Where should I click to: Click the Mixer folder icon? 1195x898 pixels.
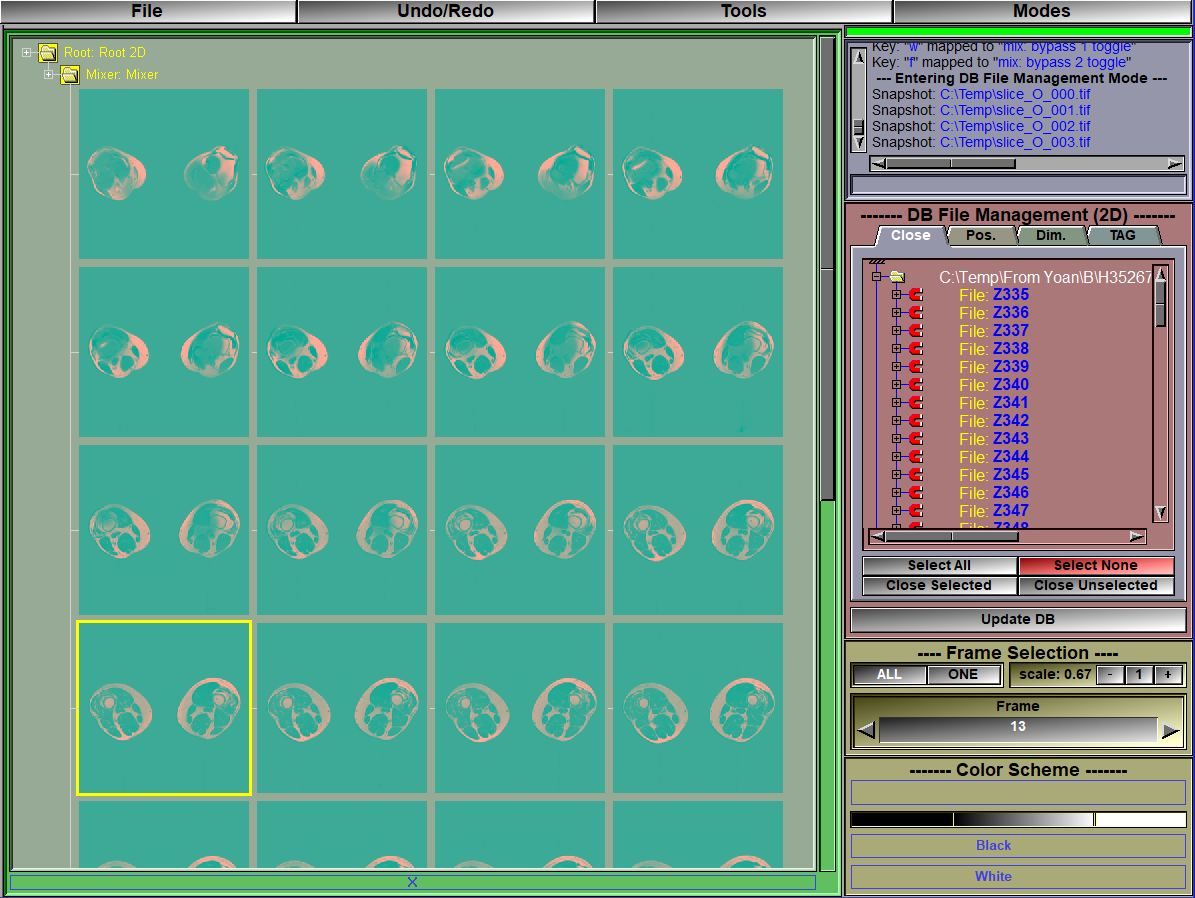pos(69,75)
